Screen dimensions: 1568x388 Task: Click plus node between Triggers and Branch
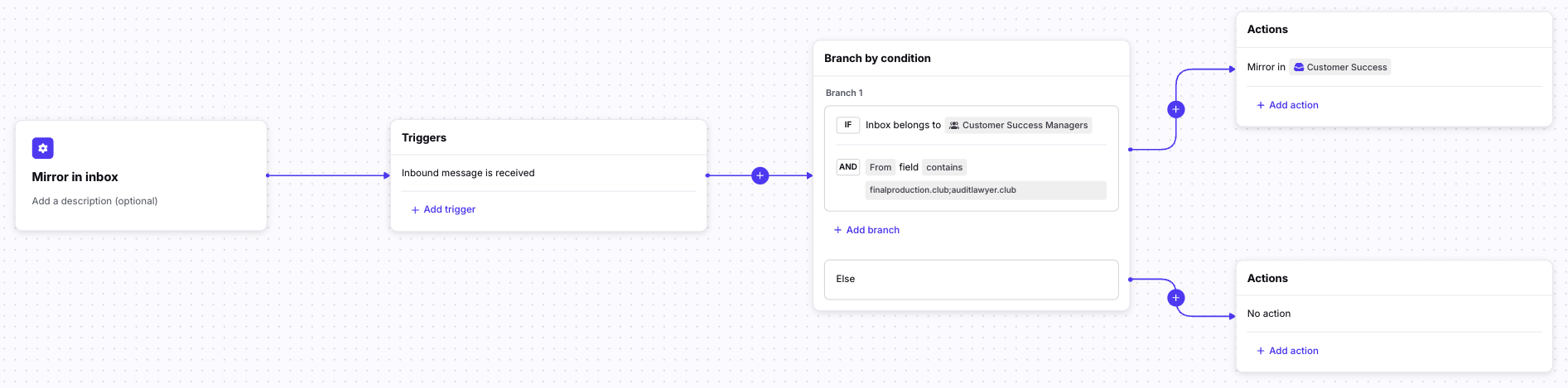click(760, 175)
